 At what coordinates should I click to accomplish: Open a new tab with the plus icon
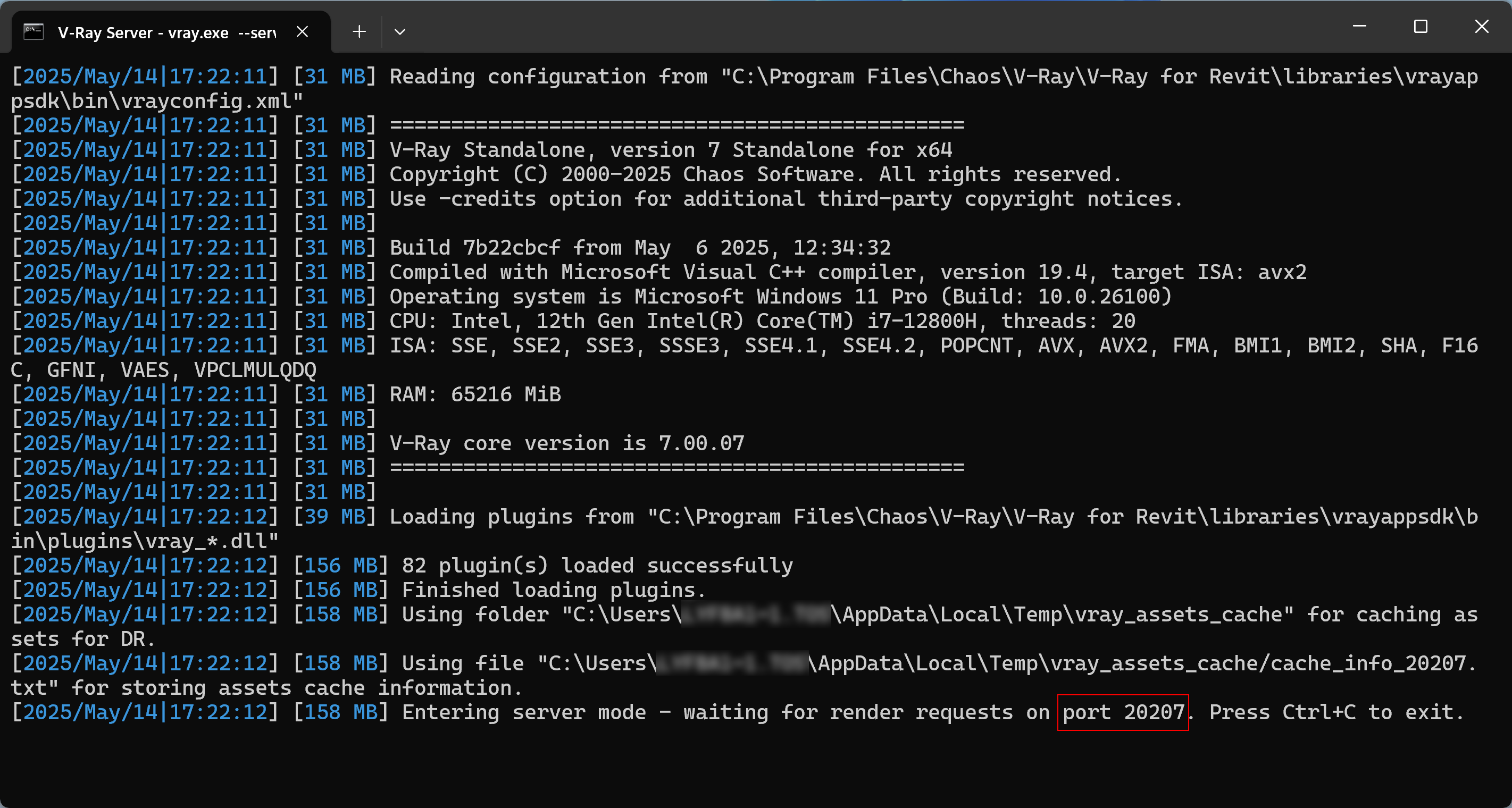(359, 32)
